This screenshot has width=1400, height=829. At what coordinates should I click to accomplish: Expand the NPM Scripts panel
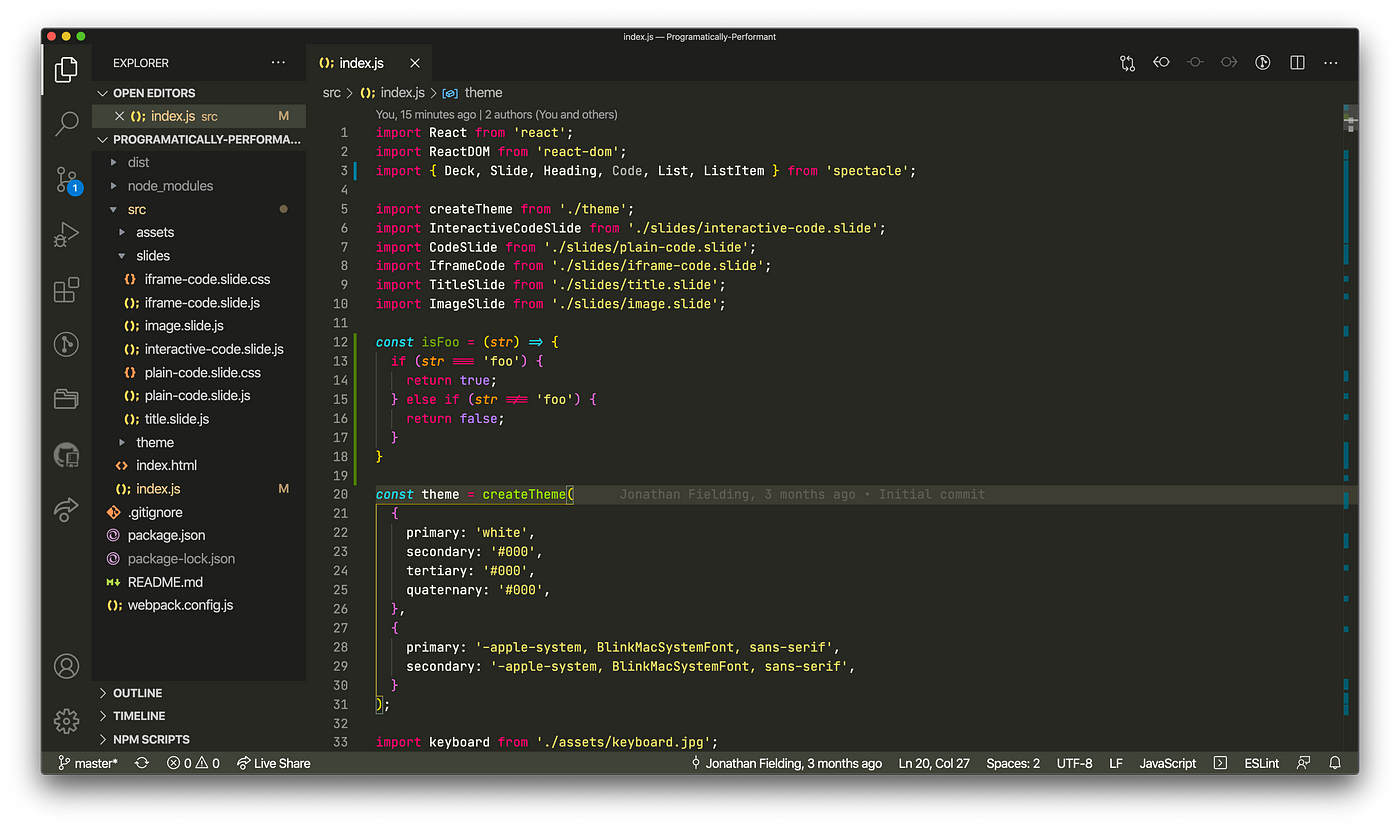coord(198,740)
